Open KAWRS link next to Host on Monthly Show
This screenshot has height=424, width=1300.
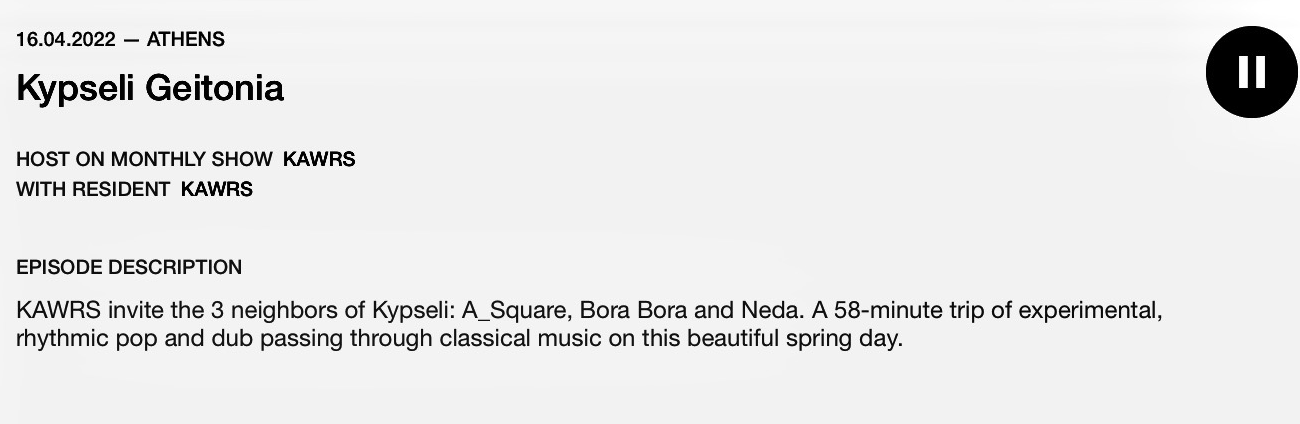tap(319, 159)
